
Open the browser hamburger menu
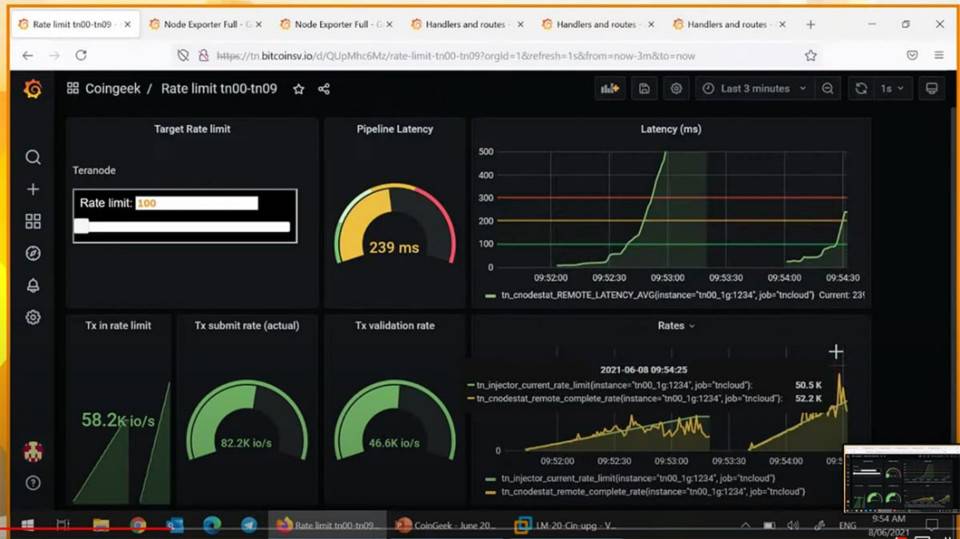(x=939, y=55)
